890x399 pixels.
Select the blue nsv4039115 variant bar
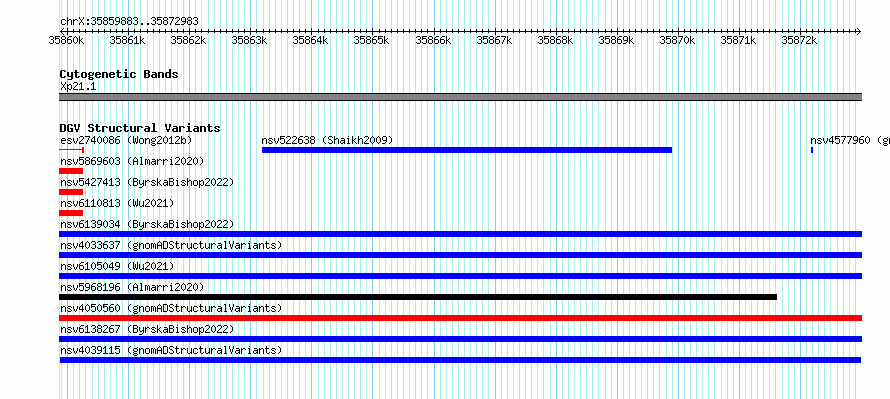coord(460,360)
